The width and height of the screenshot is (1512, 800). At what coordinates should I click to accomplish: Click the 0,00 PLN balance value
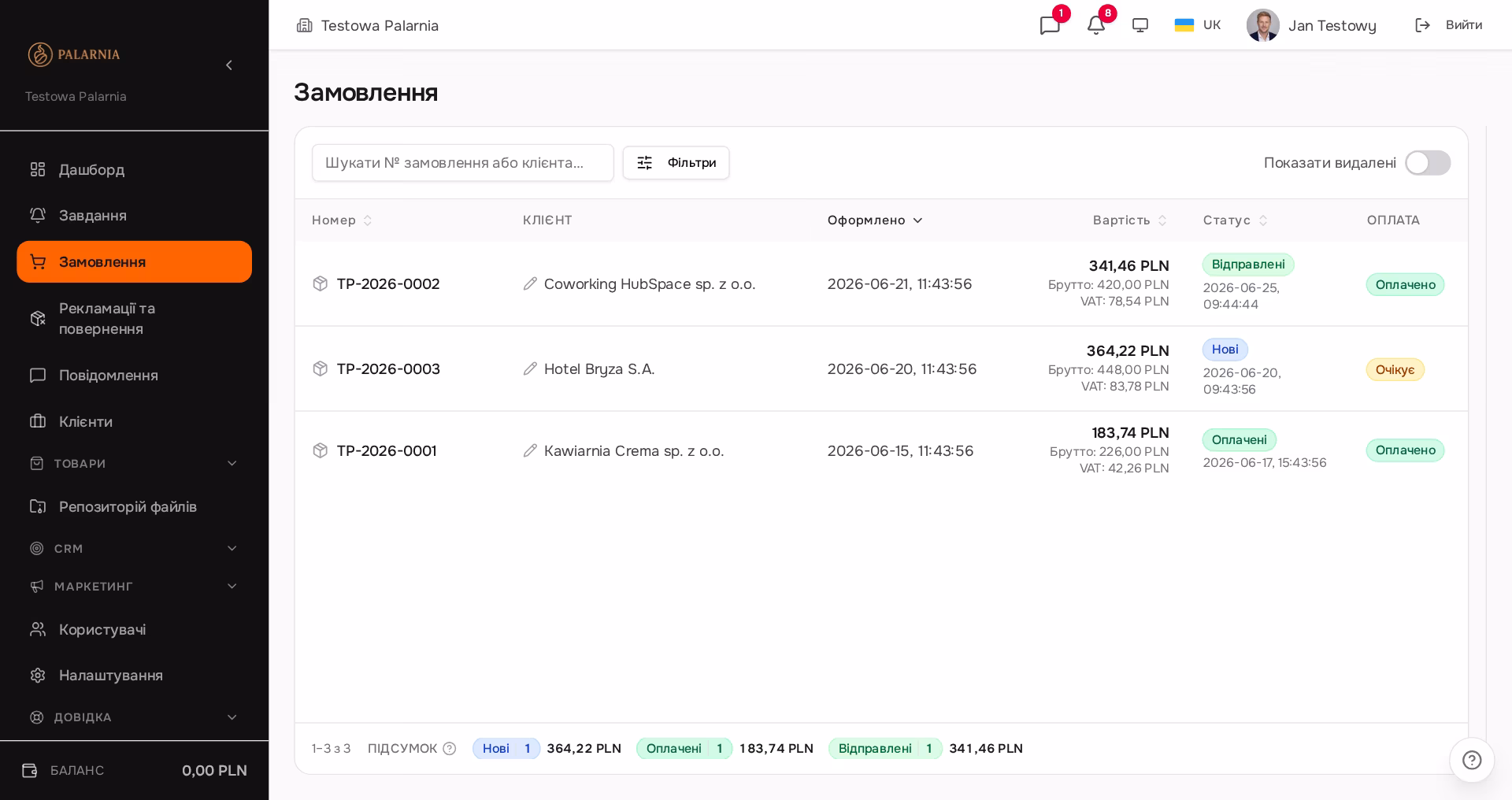(x=214, y=770)
